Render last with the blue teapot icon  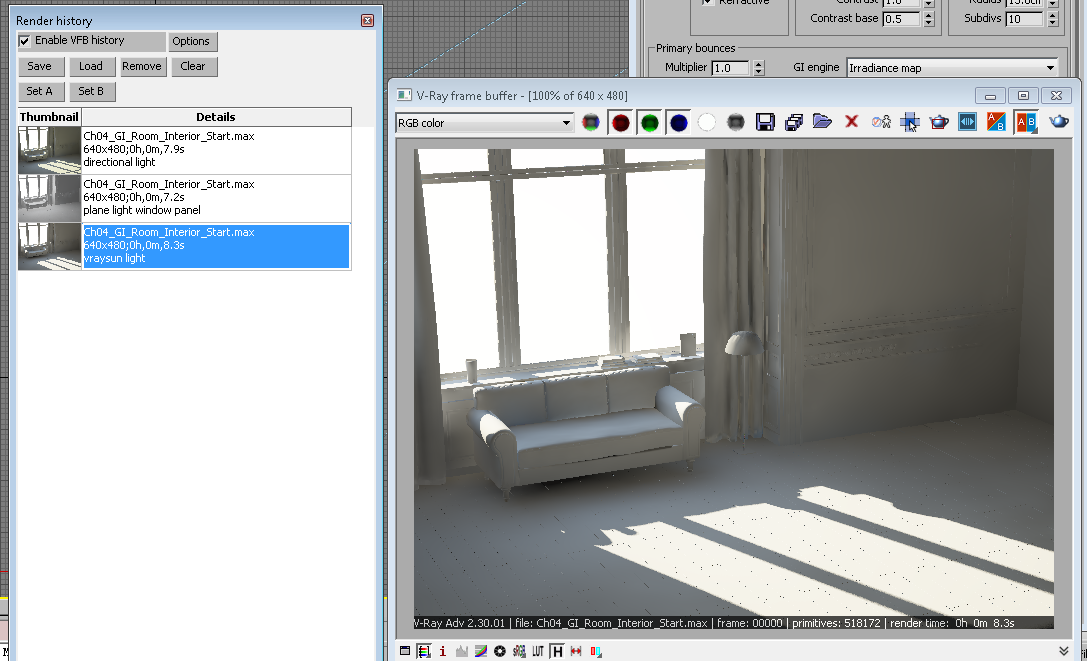(1059, 122)
